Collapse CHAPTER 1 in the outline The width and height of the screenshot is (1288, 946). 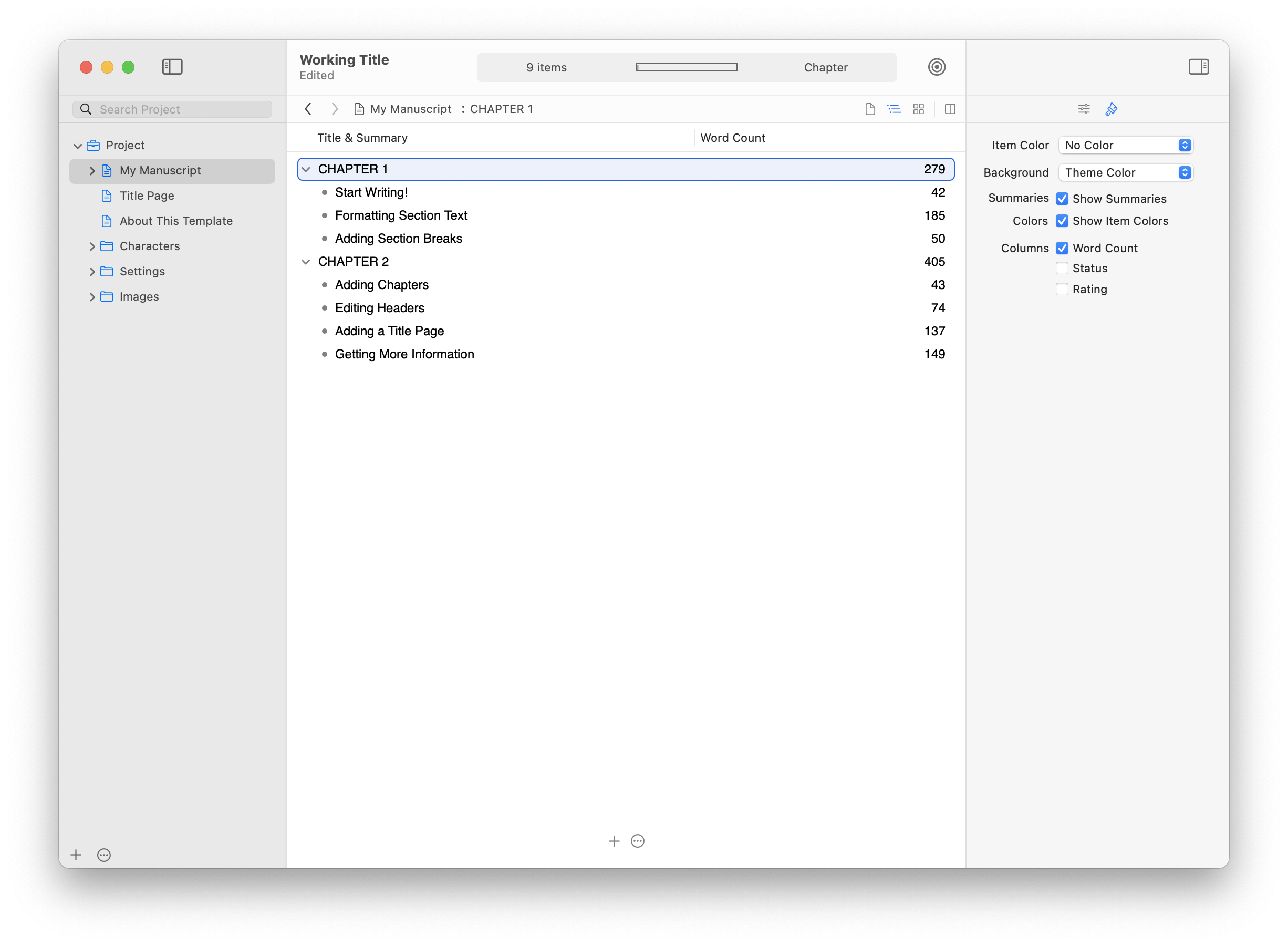[x=306, y=170]
